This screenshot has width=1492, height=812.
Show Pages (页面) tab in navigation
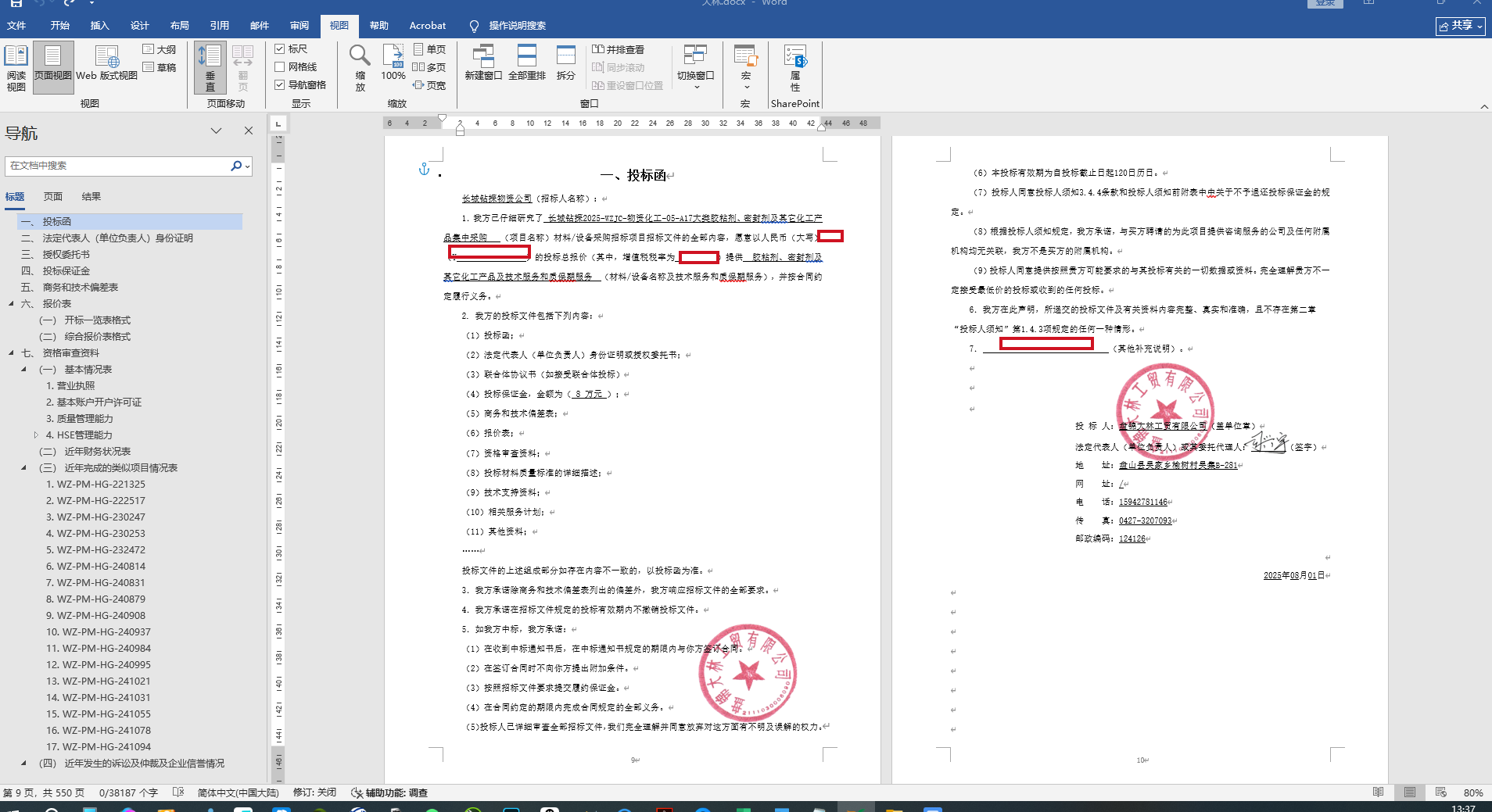pyautogui.click(x=53, y=197)
